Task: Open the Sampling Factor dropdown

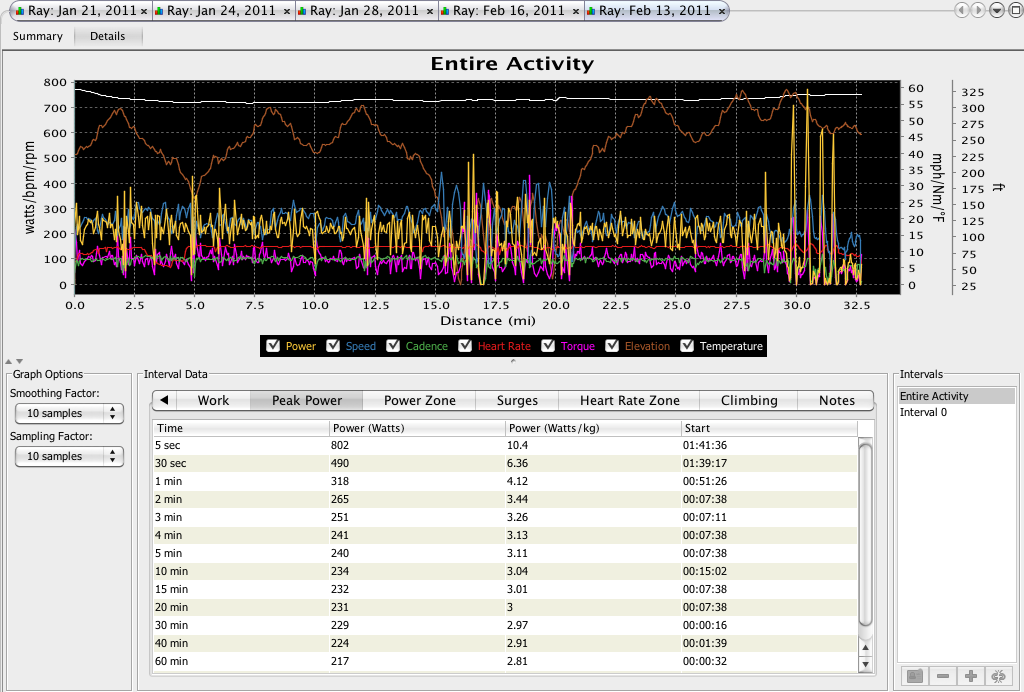Action: 69,456
